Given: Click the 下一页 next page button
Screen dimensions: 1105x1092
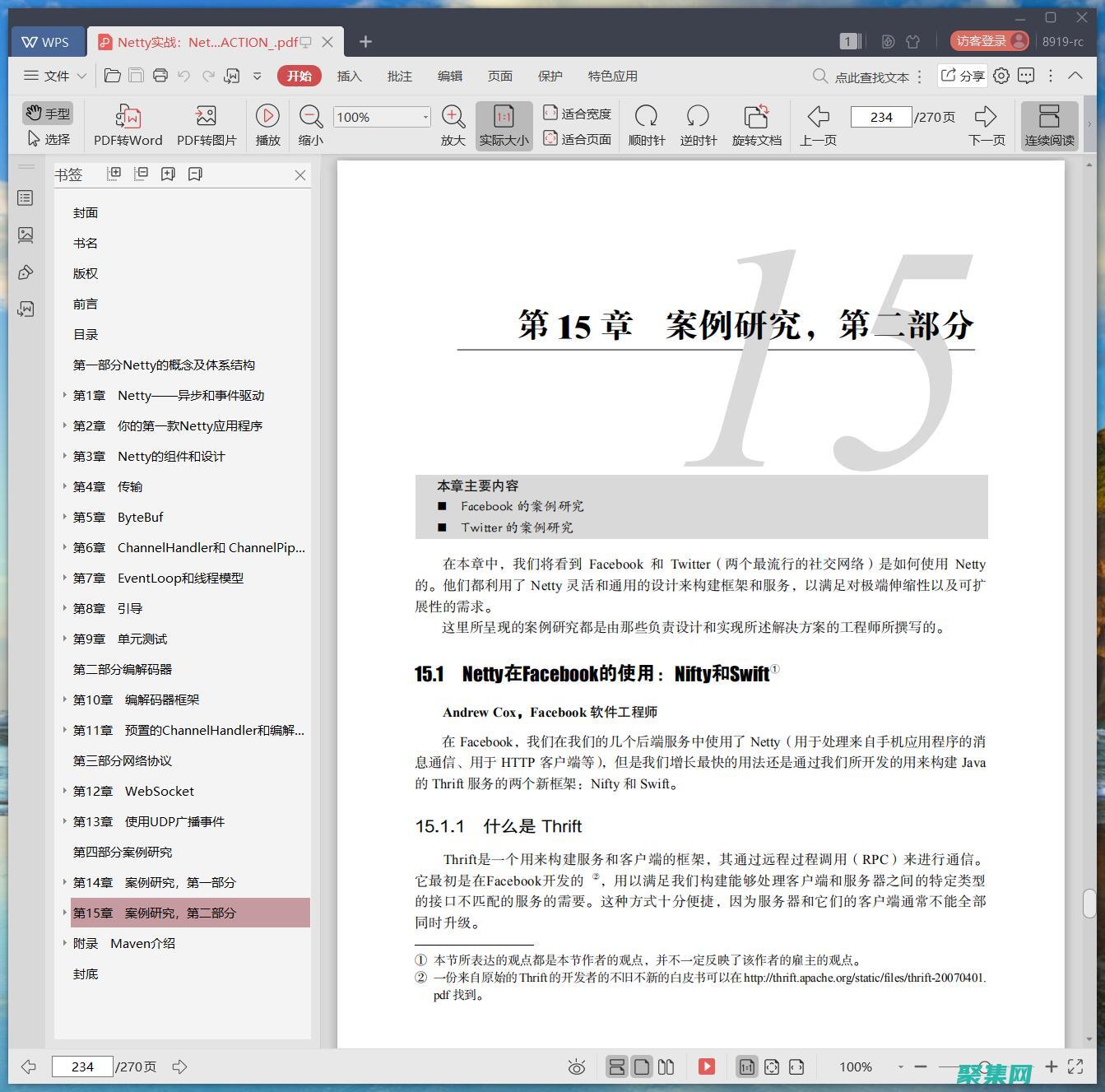Looking at the screenshot, I should (987, 124).
